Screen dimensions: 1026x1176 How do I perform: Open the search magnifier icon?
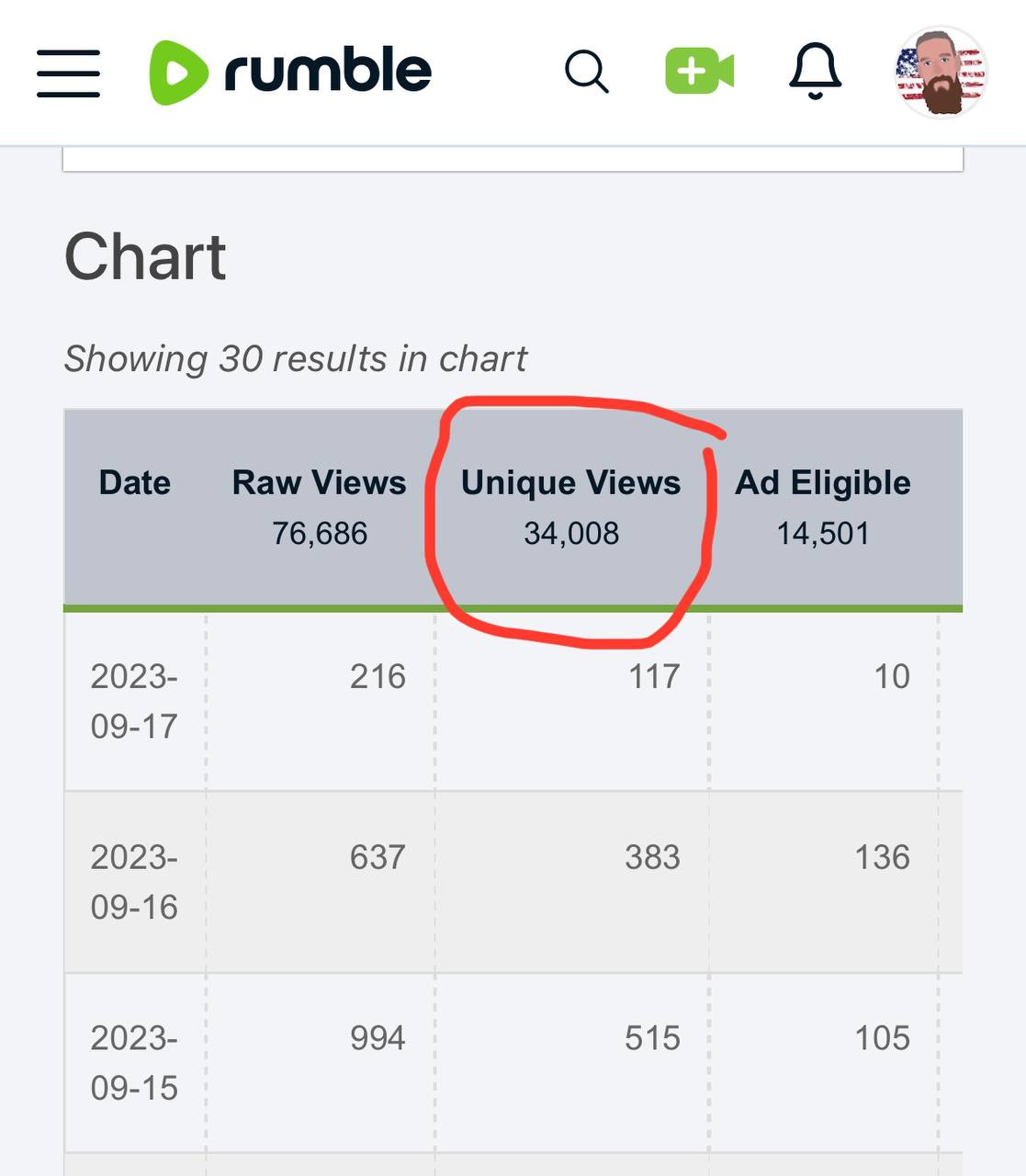coord(587,72)
